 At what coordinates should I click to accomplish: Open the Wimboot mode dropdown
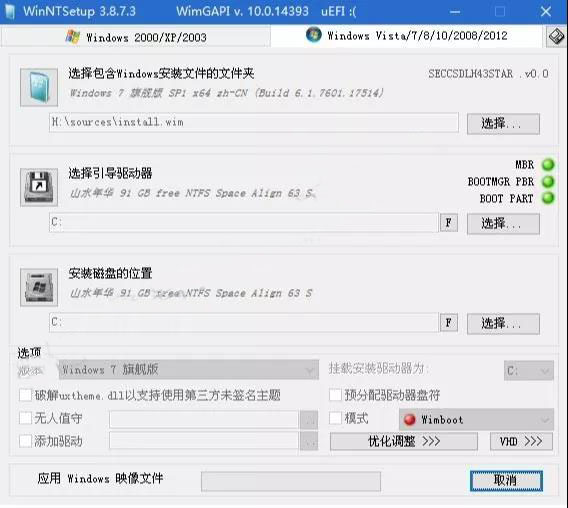(476, 420)
